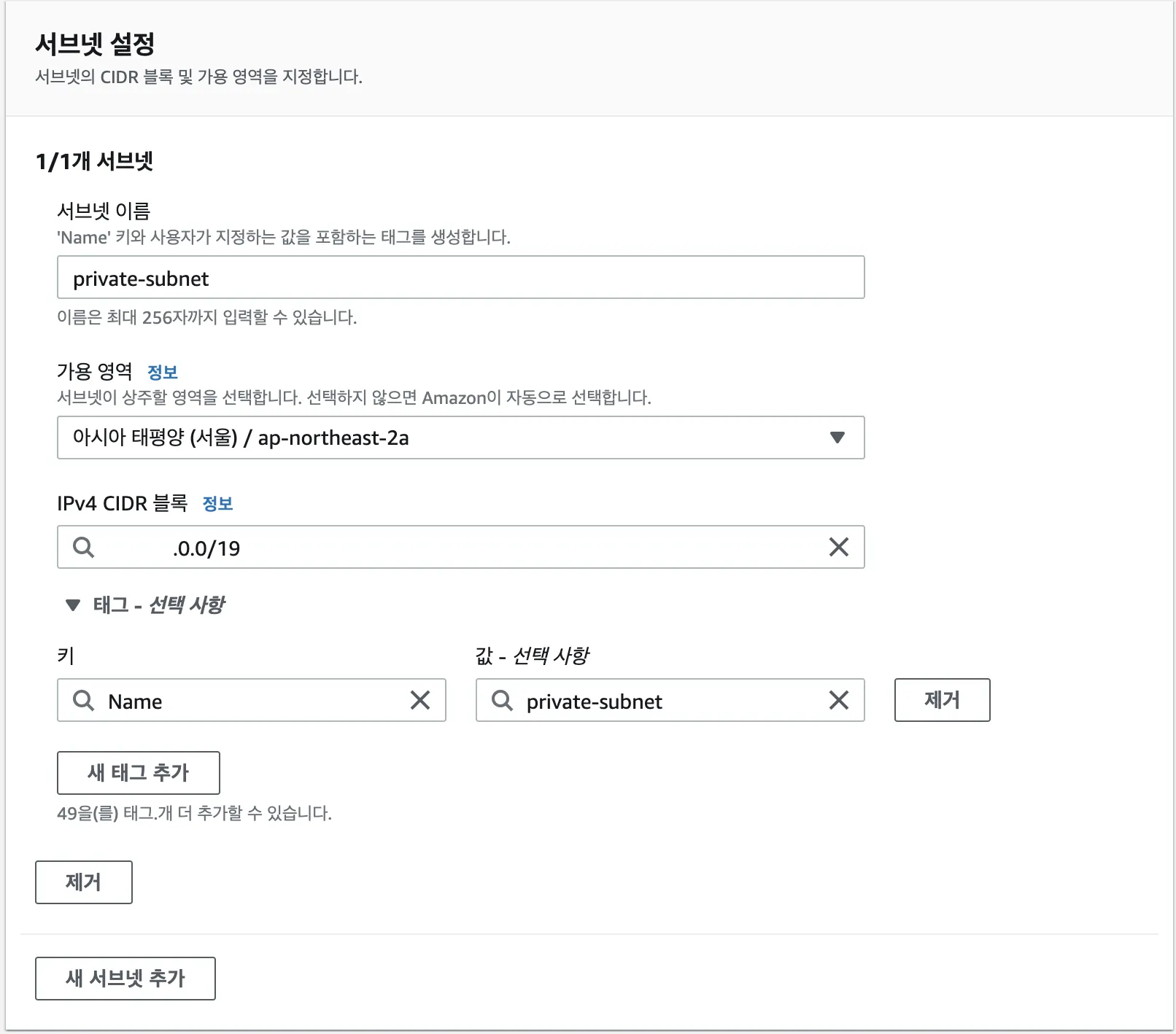Viewport: 1176px width, 1034px height.
Task: Remove the Name tag with 제거 button
Action: 942,700
